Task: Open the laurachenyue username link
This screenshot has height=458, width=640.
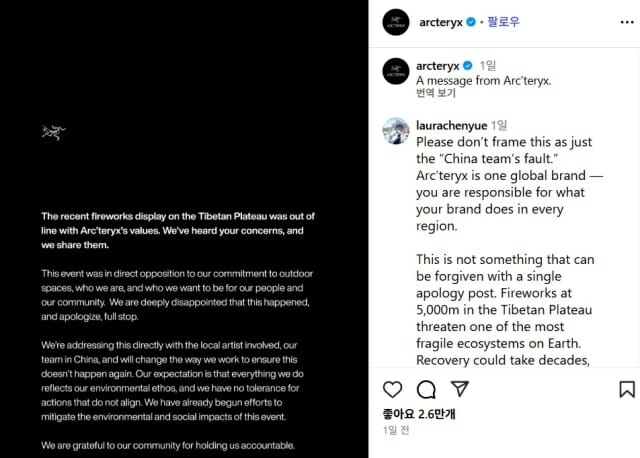Action: point(451,125)
